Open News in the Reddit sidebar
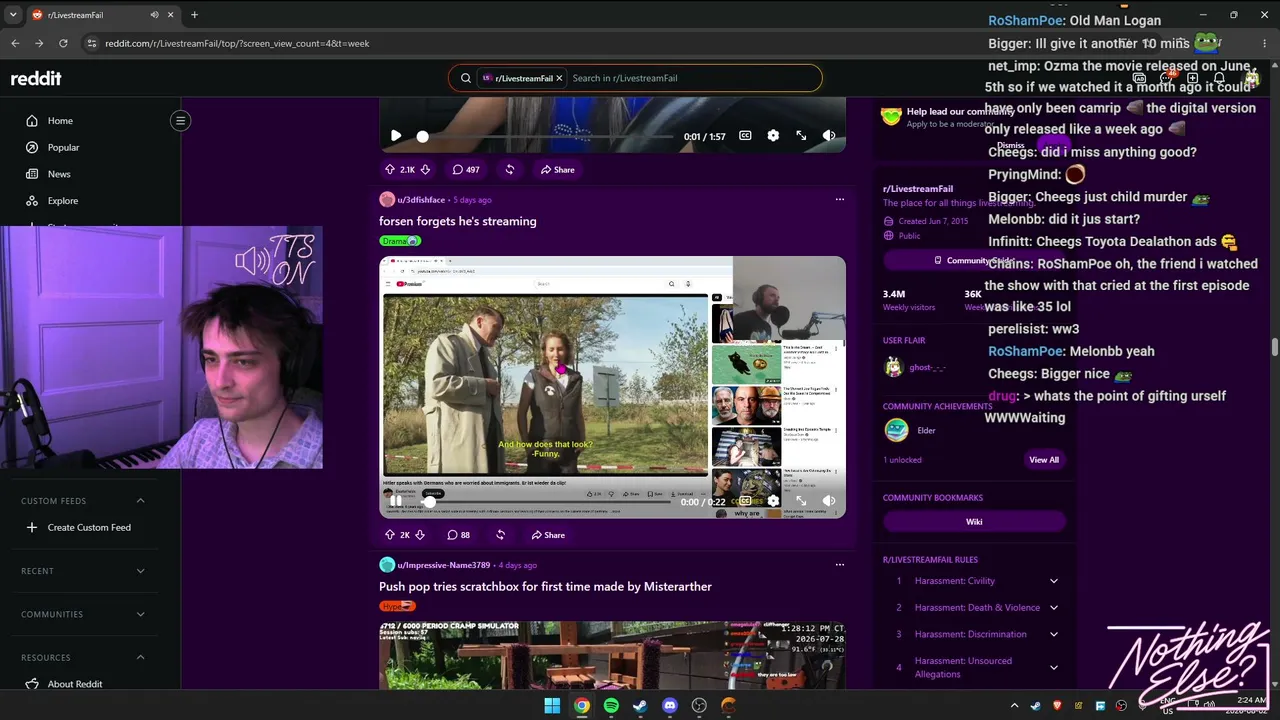 pos(59,174)
